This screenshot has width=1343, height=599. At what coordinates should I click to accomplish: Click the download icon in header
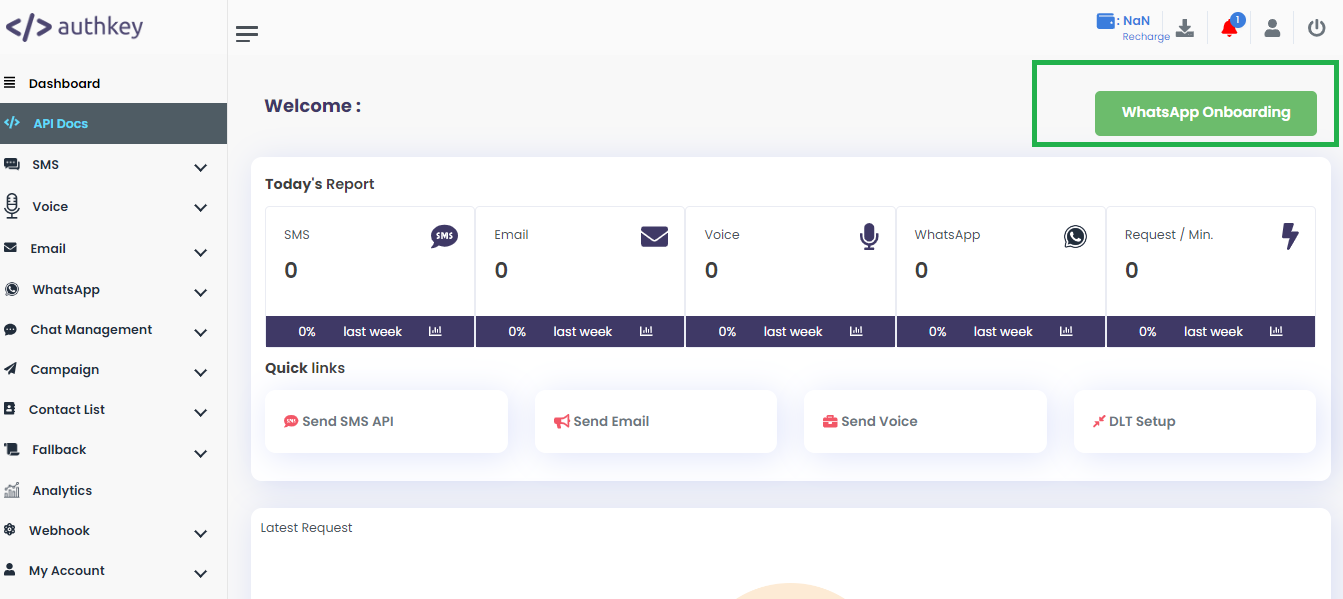click(1185, 28)
